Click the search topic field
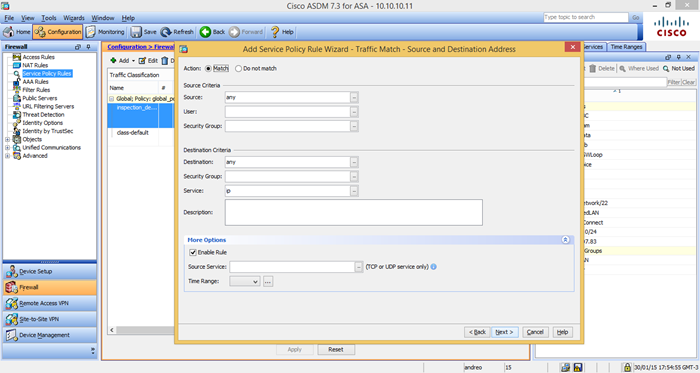Screen dimensions: 700x373 click(x=586, y=17)
